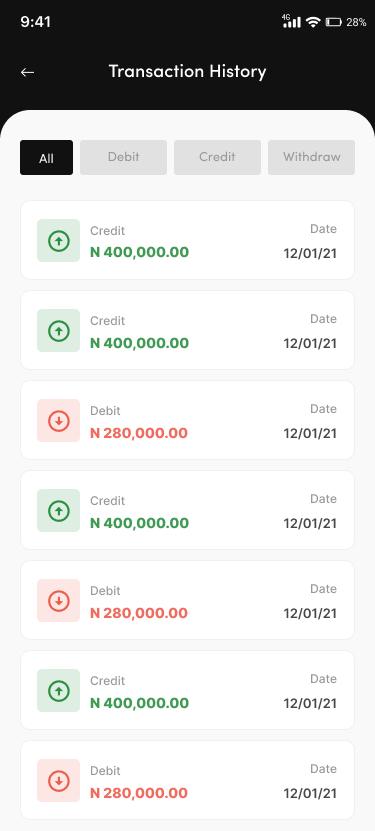Click the Wi-Fi status icon

click(x=313, y=22)
